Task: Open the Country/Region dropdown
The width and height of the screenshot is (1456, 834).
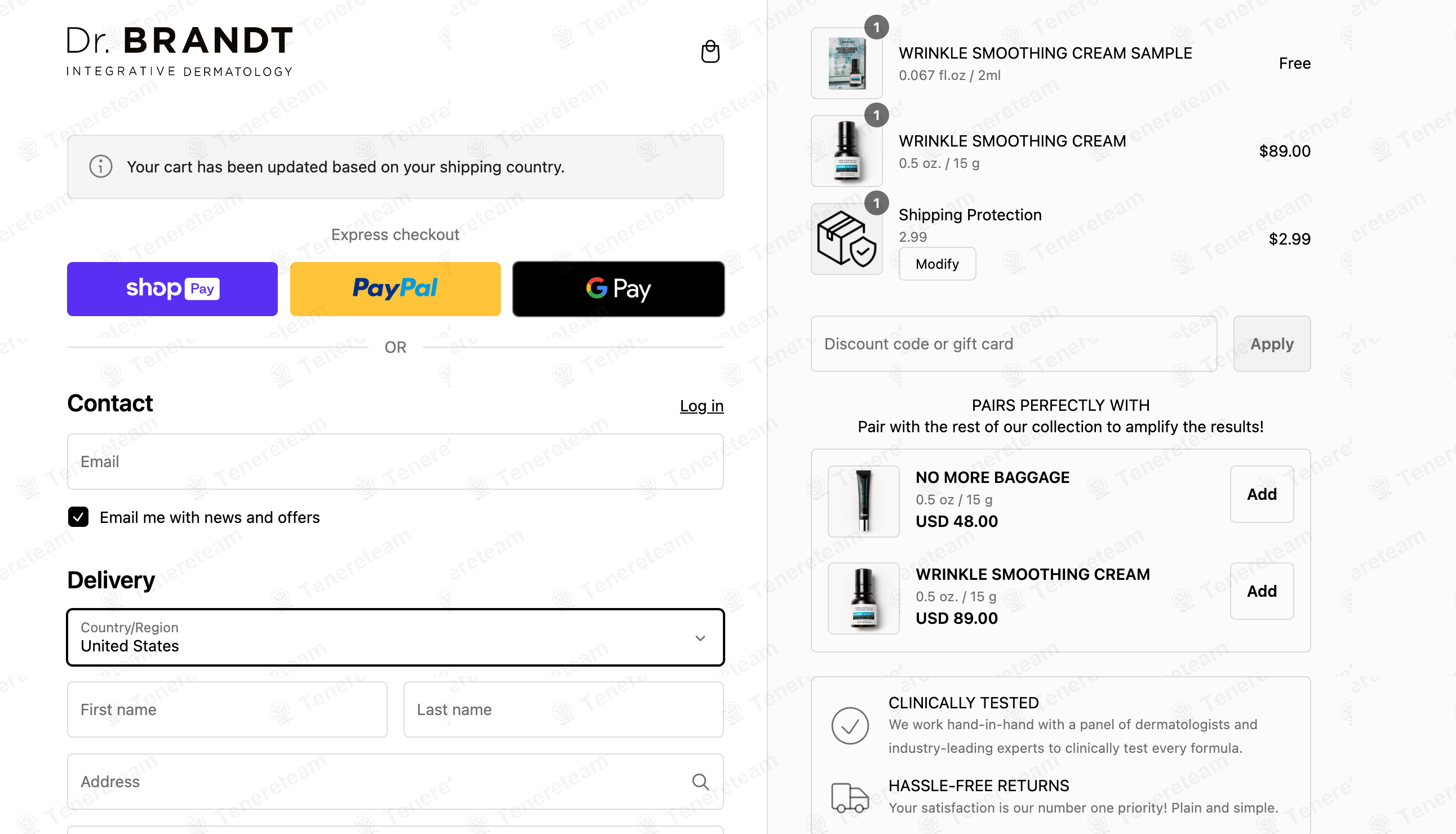Action: pyautogui.click(x=395, y=637)
